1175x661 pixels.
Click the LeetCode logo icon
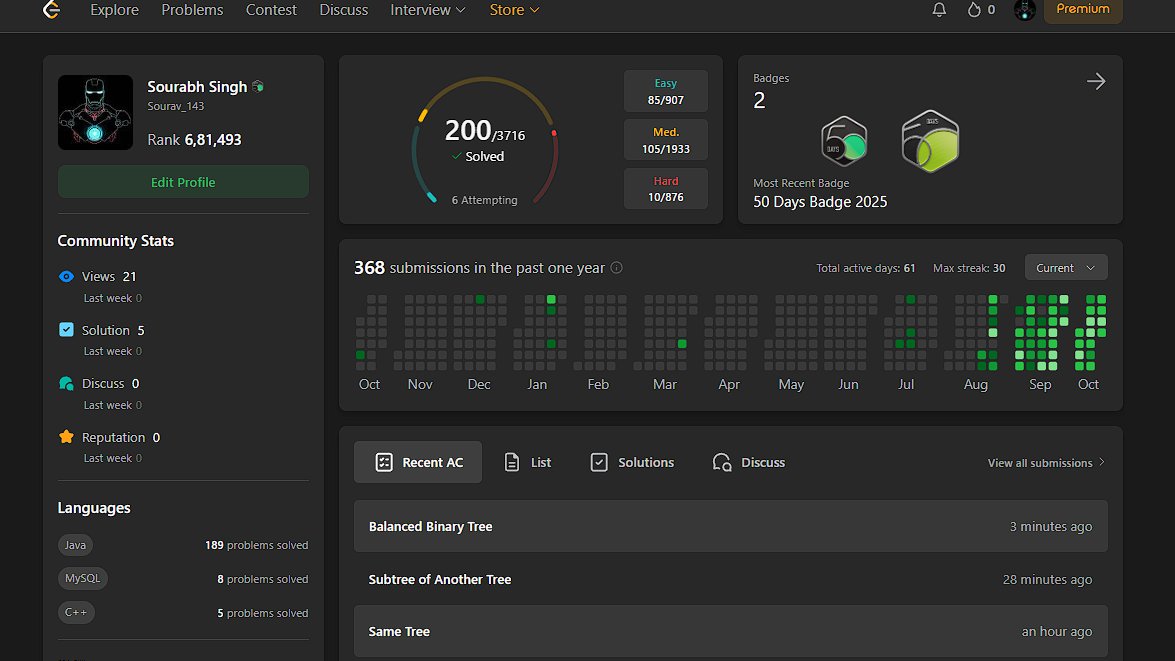click(x=51, y=10)
